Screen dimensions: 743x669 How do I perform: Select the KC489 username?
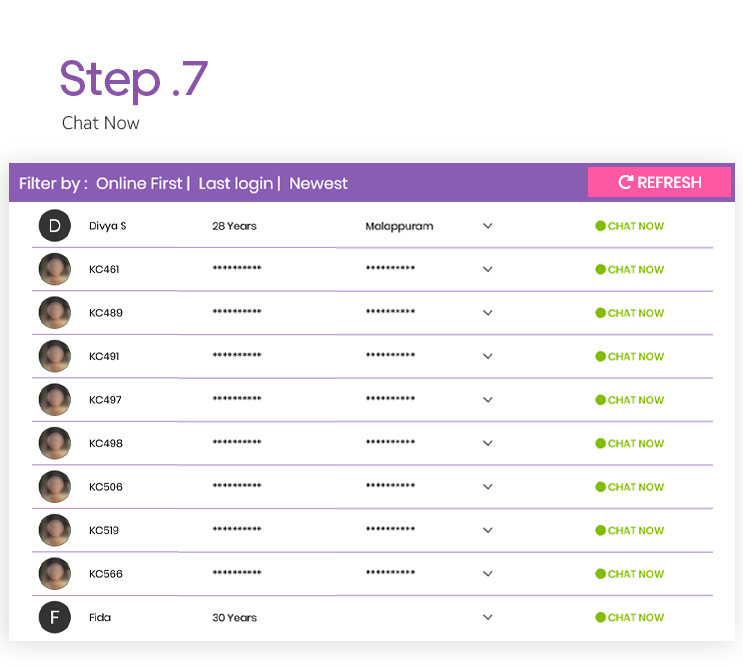point(105,313)
